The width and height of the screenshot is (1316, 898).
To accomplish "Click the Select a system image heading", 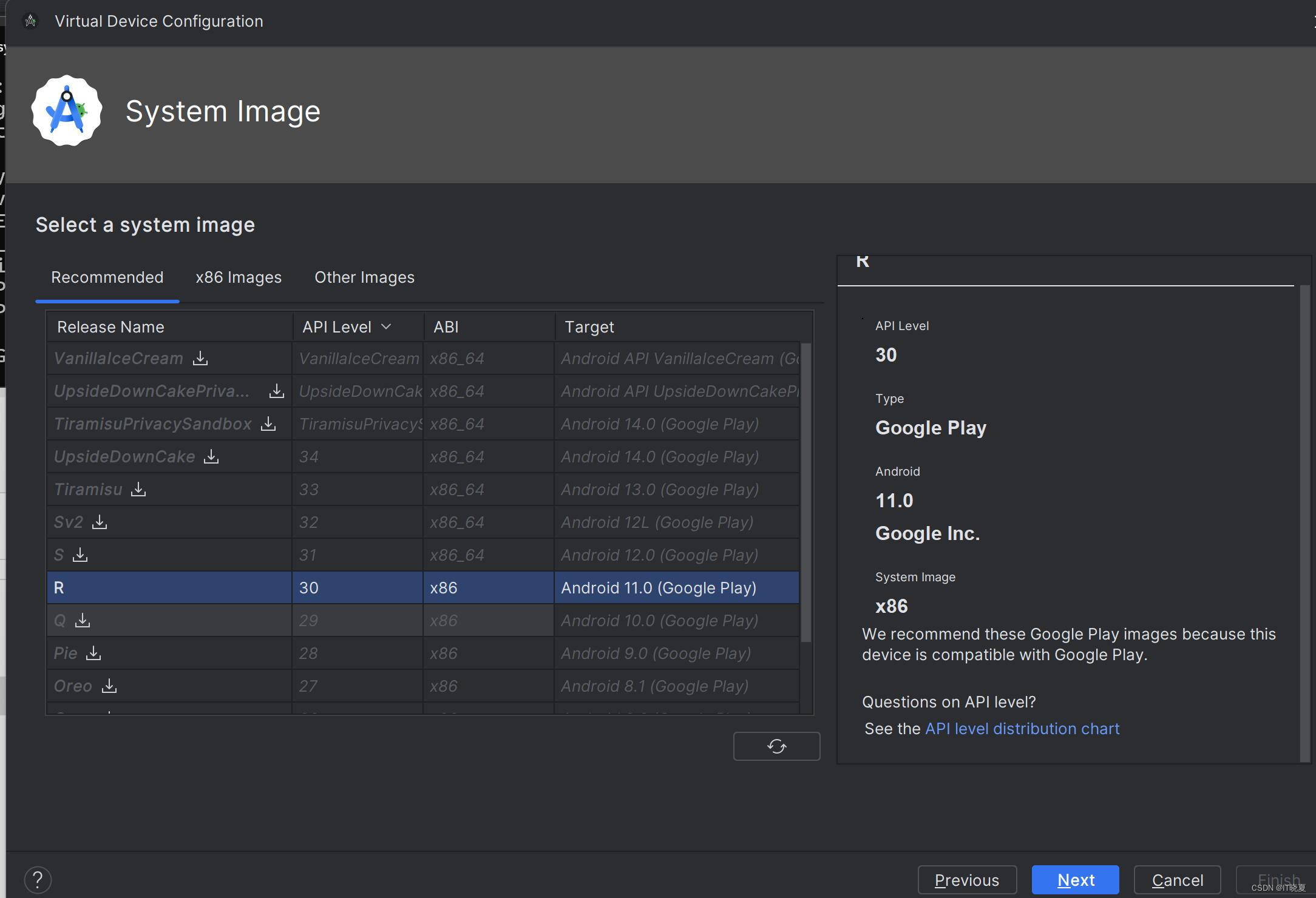I will (145, 225).
